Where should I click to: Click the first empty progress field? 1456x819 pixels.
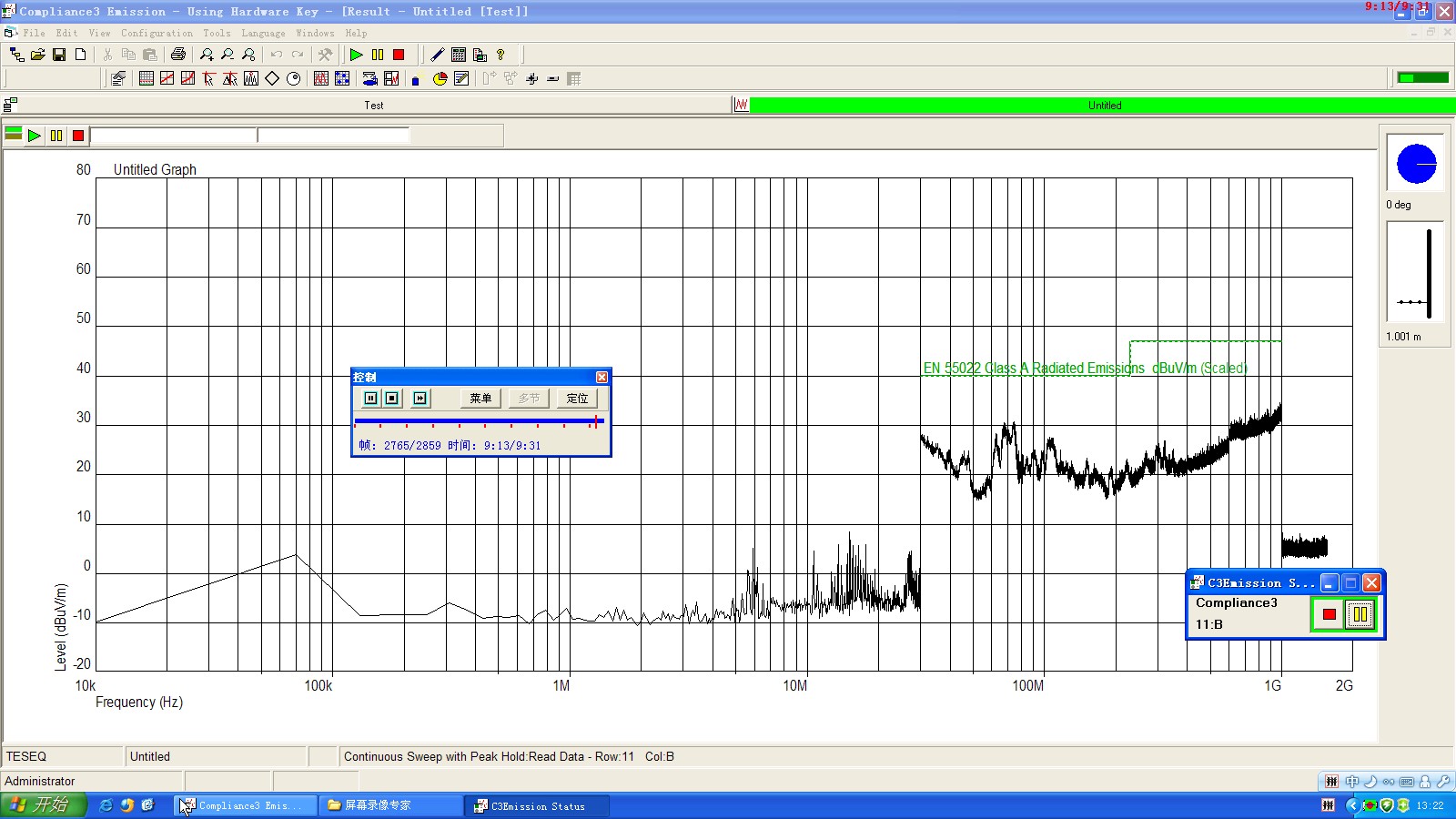173,136
